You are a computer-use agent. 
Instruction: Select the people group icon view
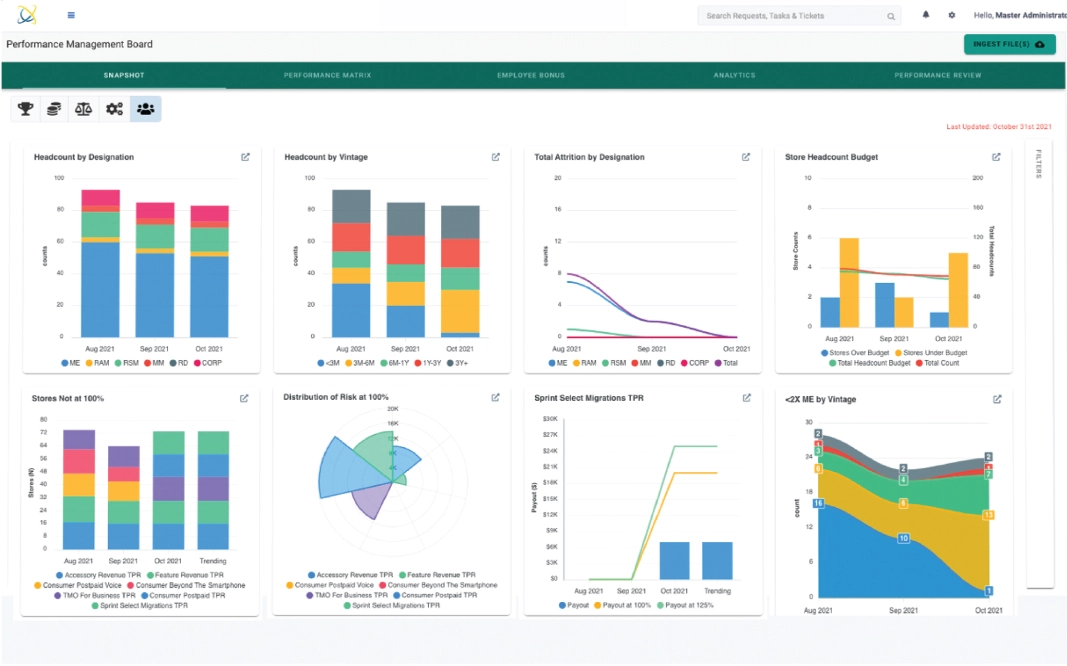click(x=145, y=109)
